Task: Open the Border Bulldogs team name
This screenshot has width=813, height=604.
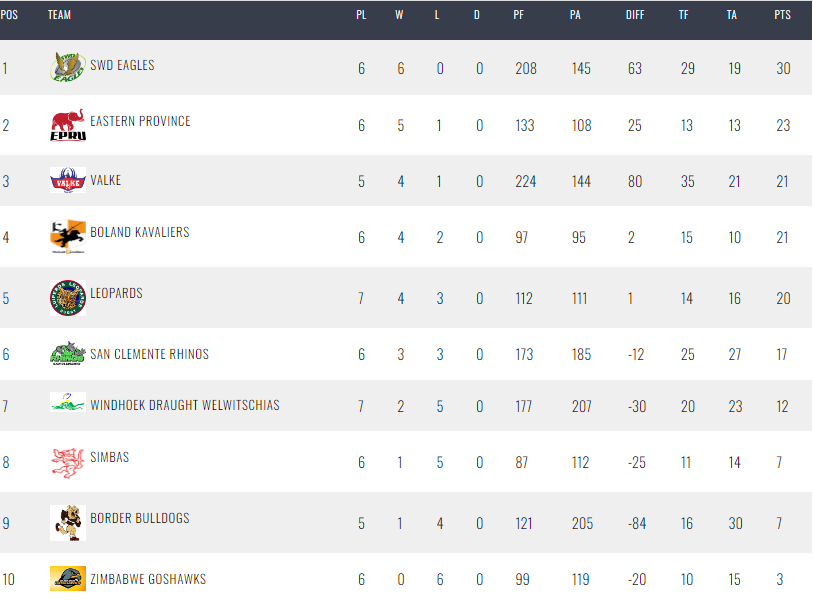Action: 140,518
